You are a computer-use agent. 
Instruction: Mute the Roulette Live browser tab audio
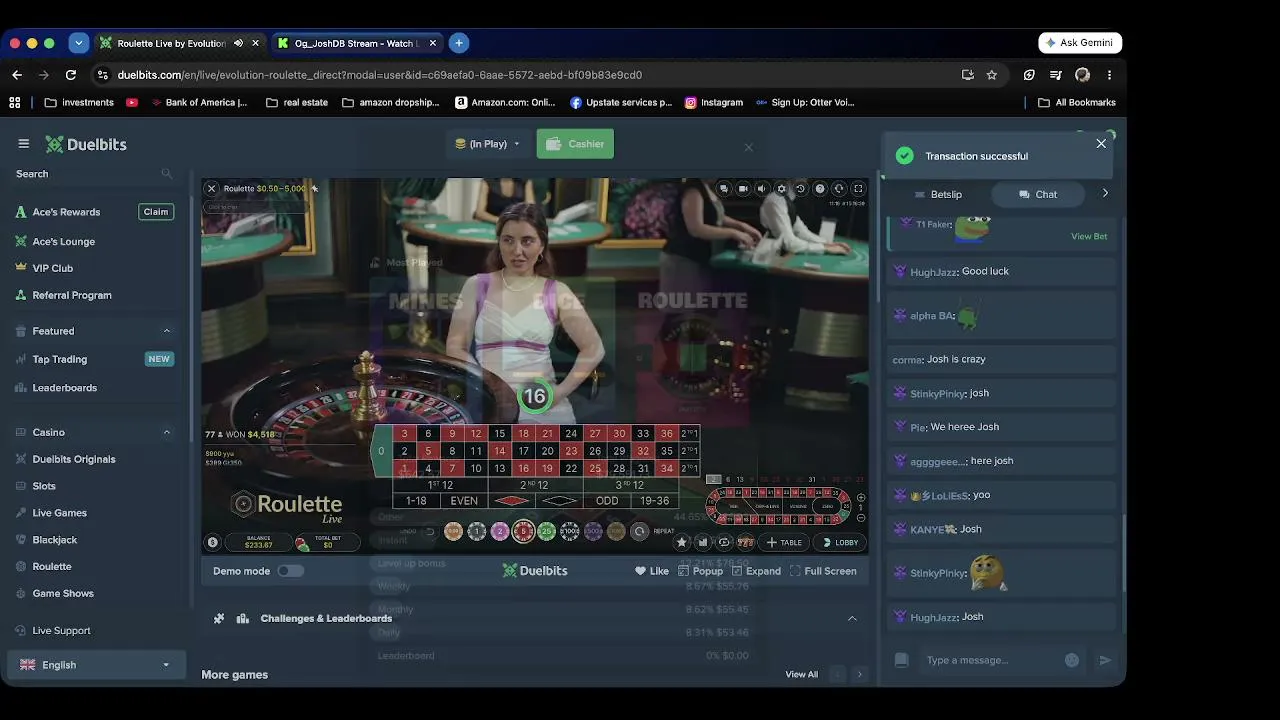[238, 43]
